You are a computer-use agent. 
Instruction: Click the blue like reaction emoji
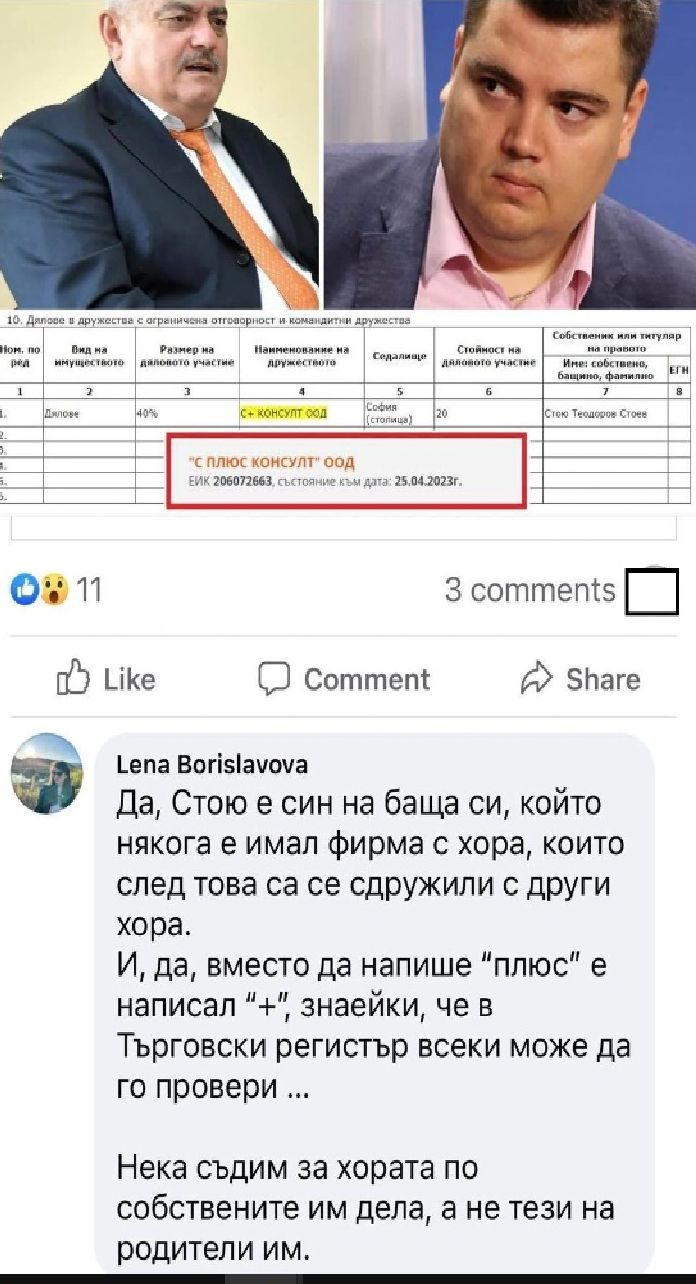pyautogui.click(x=24, y=591)
